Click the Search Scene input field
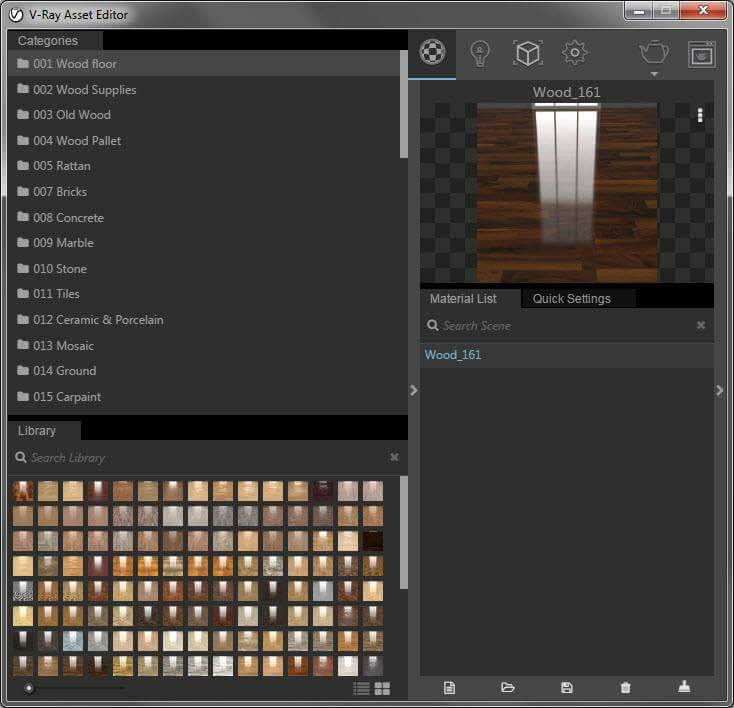Screen dimensions: 734x708 (562, 325)
